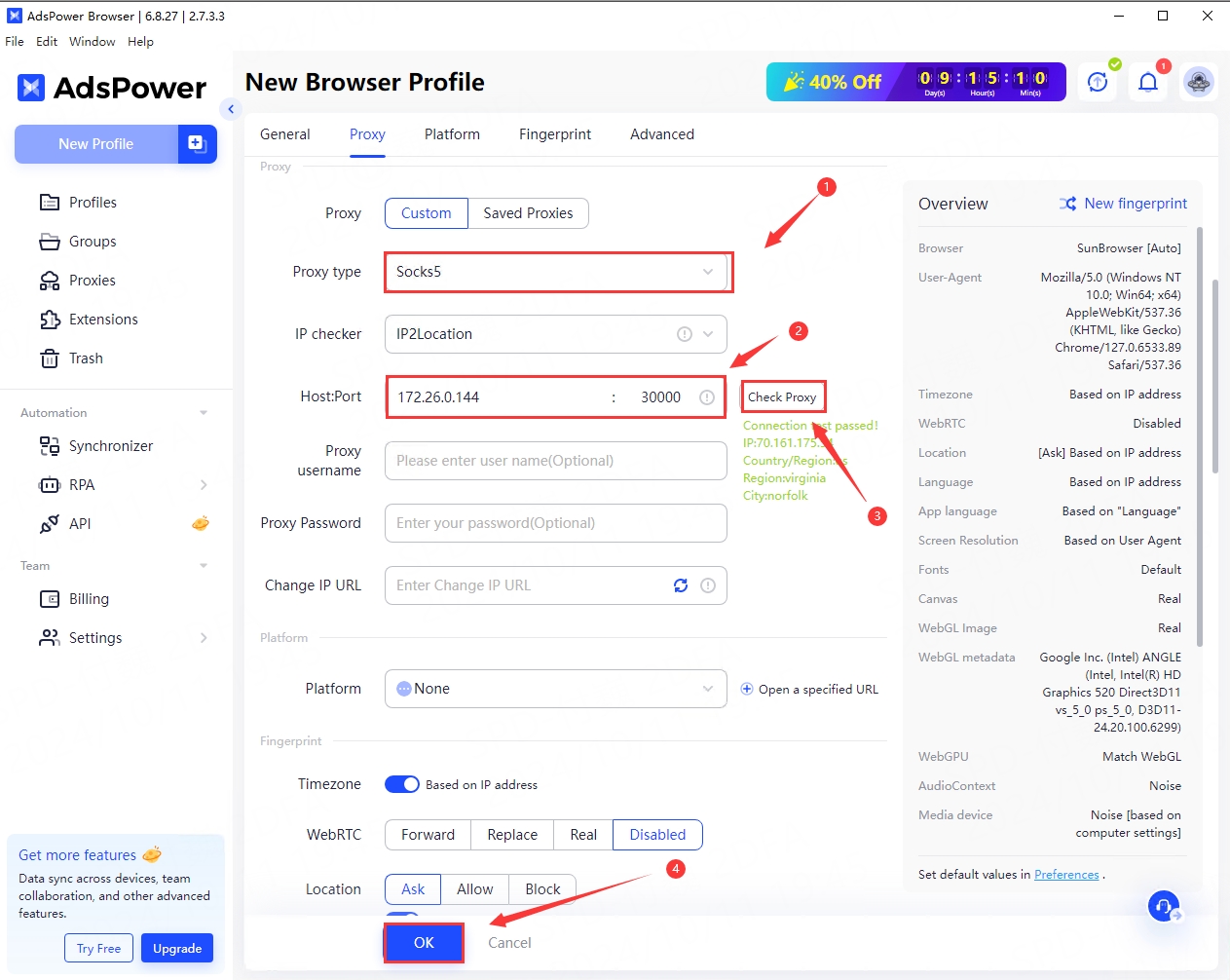
Task: Open the Proxy type Socks5 dropdown
Action: (556, 272)
